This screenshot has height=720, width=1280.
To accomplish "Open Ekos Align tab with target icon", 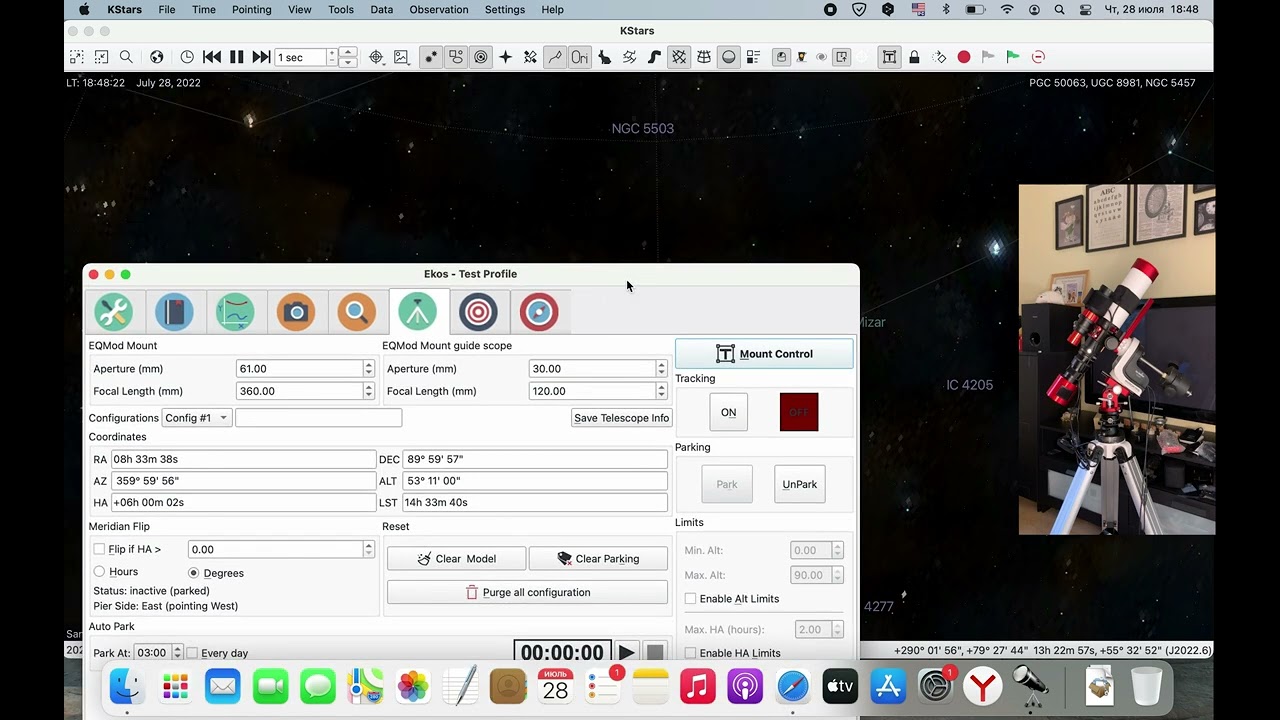I will (478, 312).
